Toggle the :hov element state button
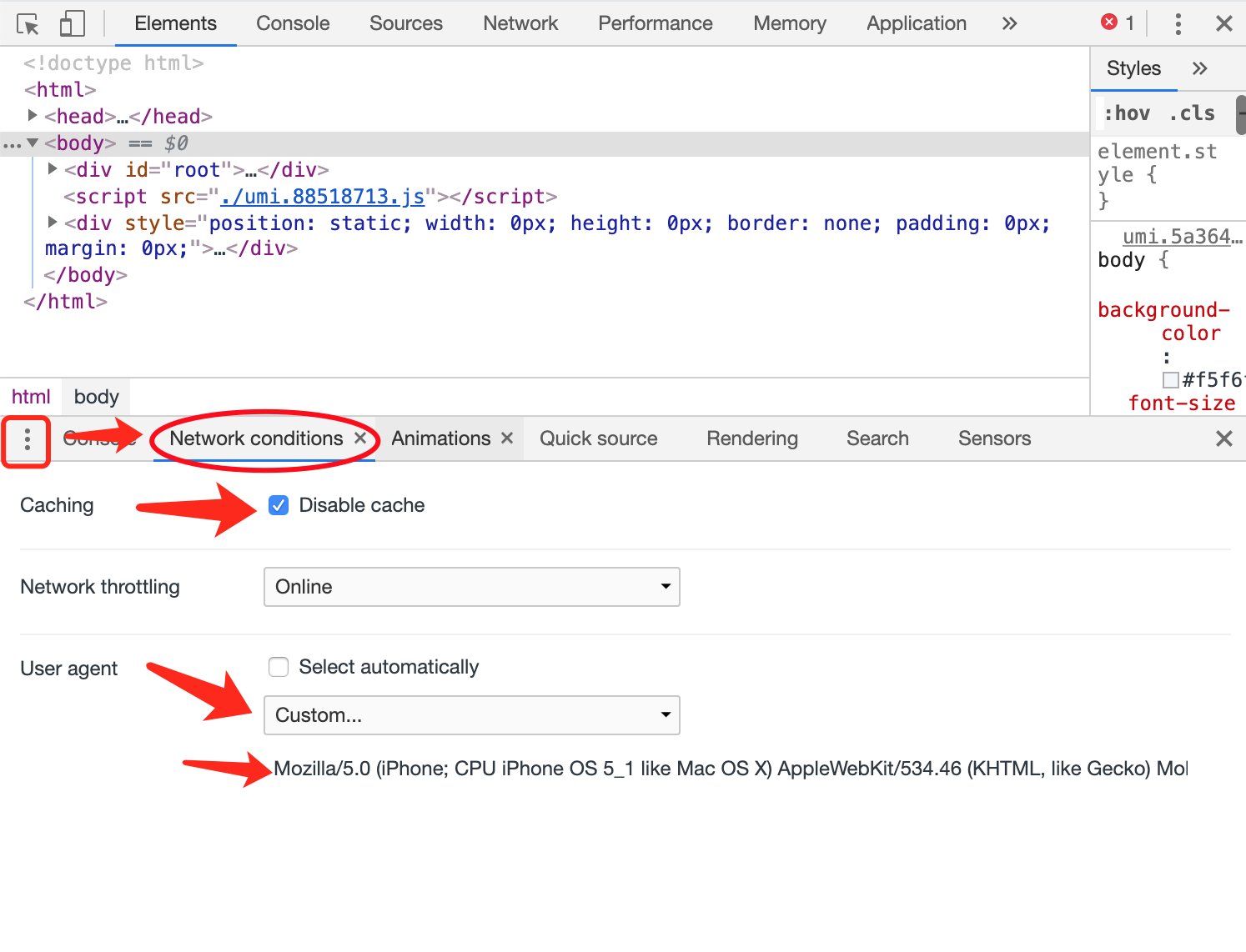1246x952 pixels. (x=1127, y=113)
